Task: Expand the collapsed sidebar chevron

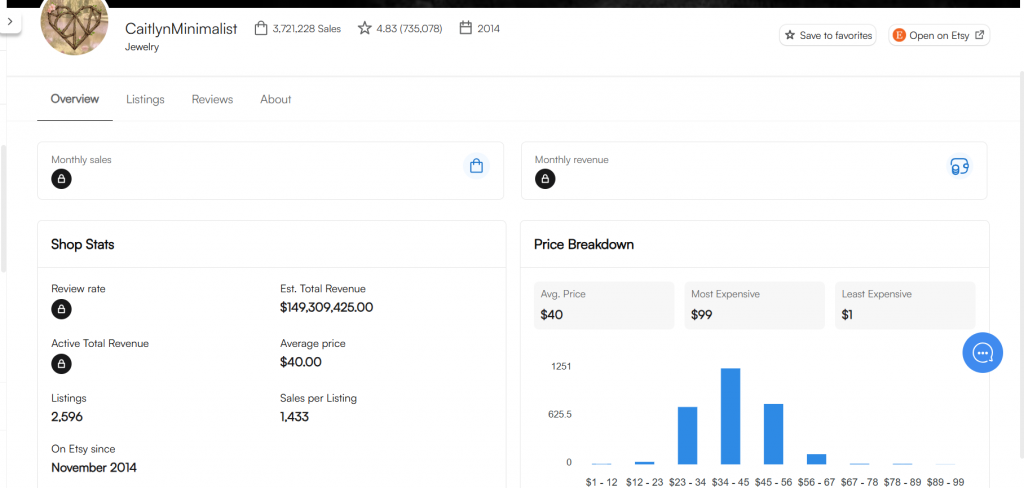Action: 10,22
